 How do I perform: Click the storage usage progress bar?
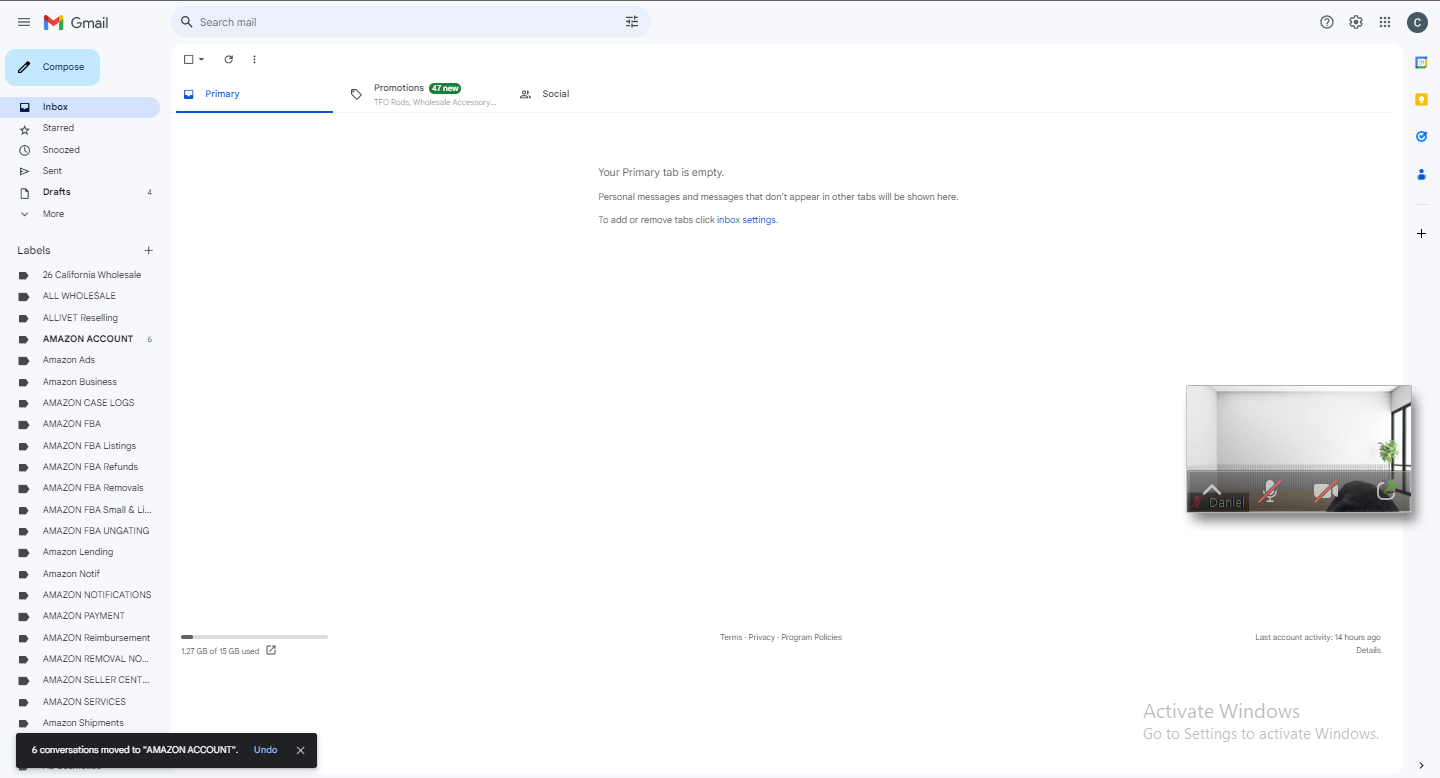click(x=254, y=637)
